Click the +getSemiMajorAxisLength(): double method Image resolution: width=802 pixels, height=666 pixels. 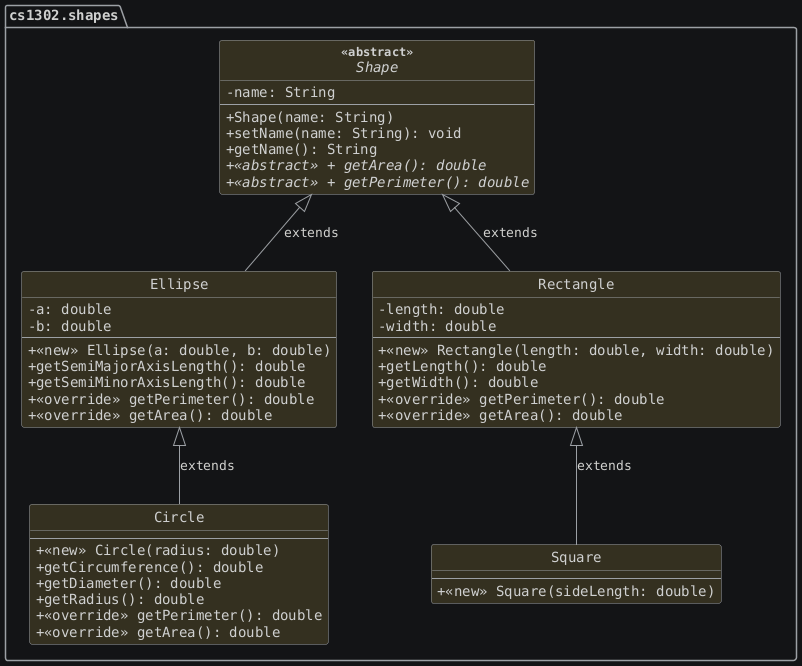167,366
